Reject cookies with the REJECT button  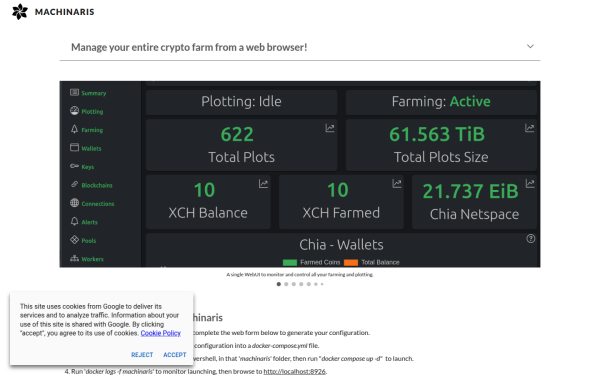[x=142, y=355]
